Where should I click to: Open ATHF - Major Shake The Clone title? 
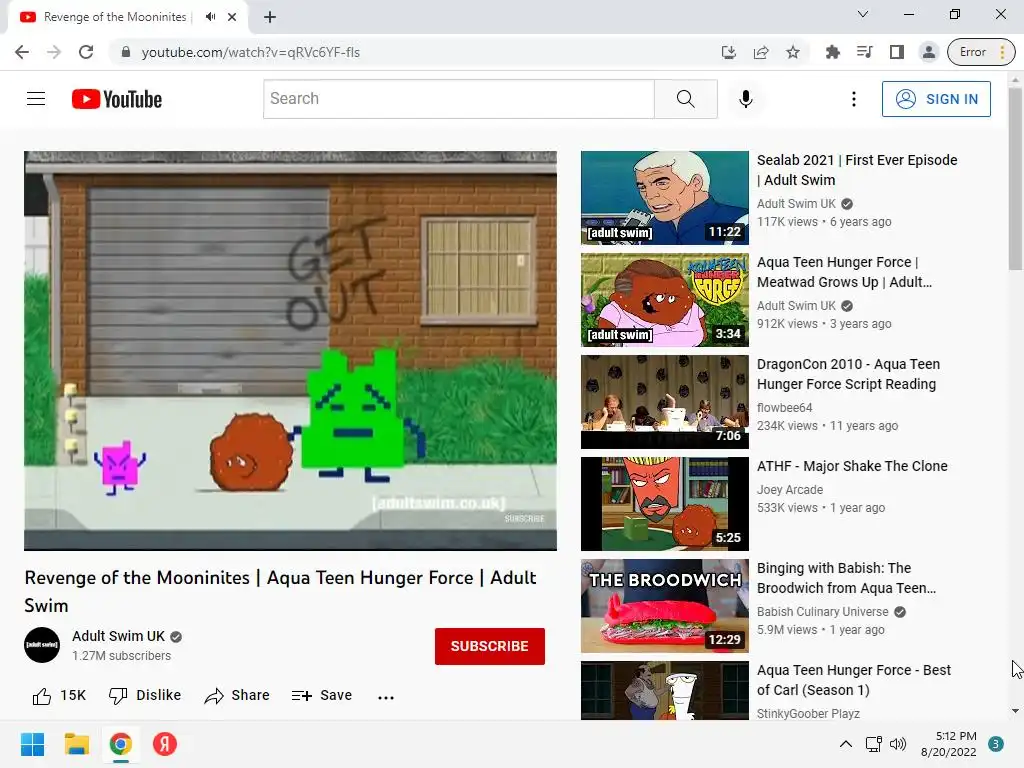tap(852, 466)
